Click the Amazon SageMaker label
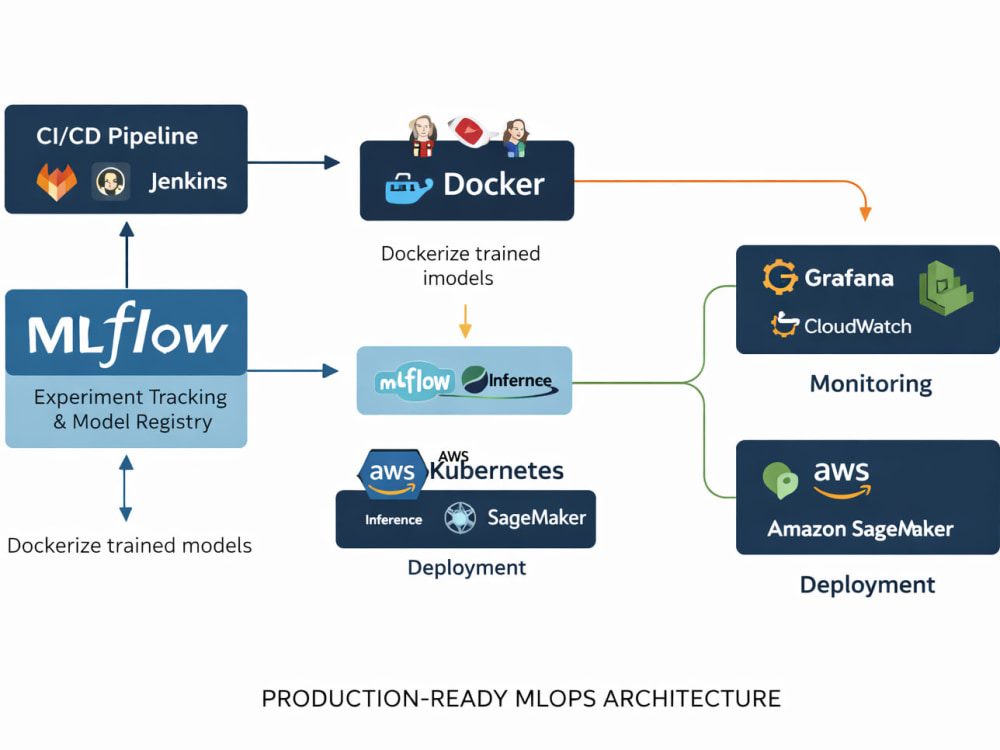 [x=860, y=529]
